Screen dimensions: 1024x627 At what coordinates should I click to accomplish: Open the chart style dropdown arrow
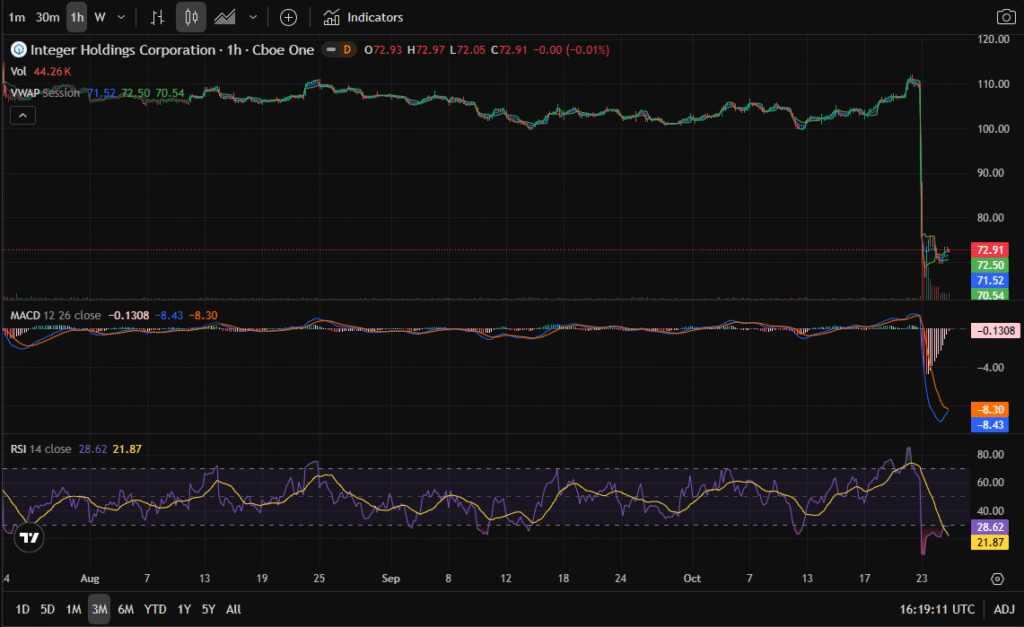(x=253, y=17)
